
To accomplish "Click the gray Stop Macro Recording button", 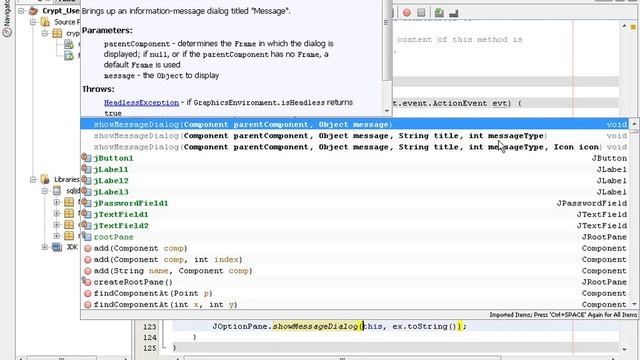I will (421, 13).
